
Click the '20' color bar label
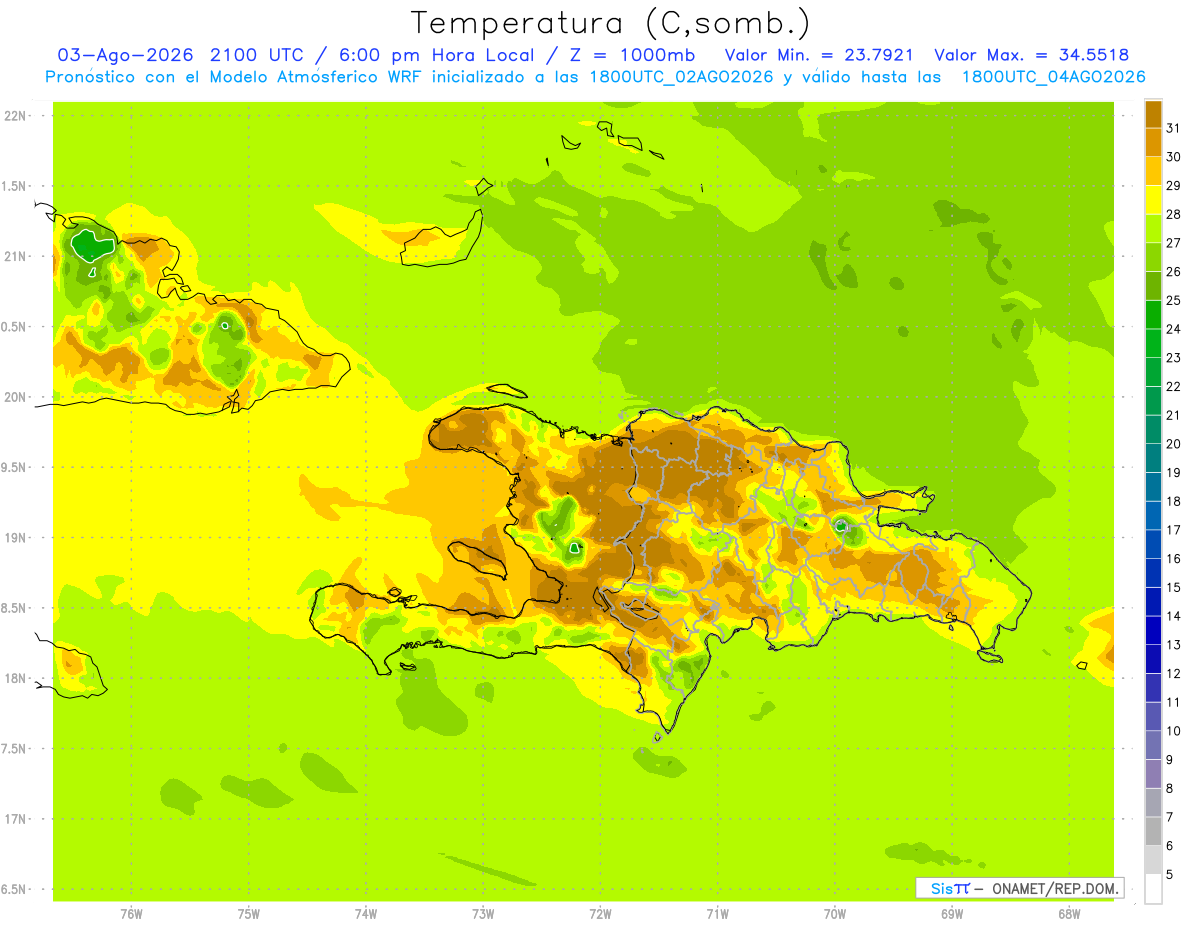pos(1175,444)
